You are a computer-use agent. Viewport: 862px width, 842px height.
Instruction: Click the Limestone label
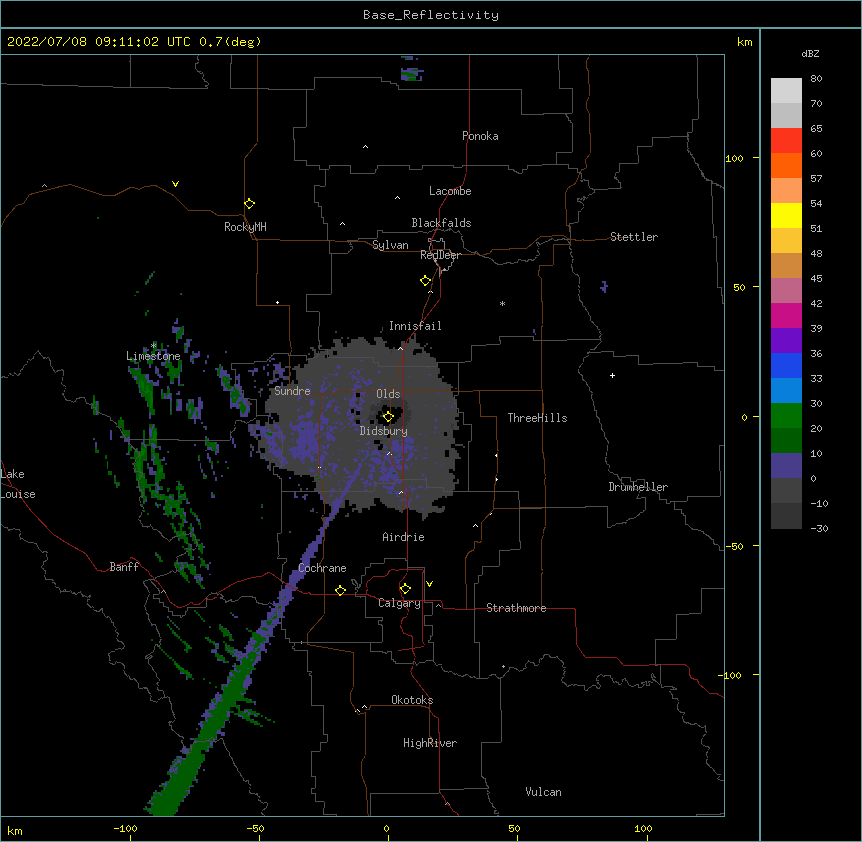tap(153, 356)
